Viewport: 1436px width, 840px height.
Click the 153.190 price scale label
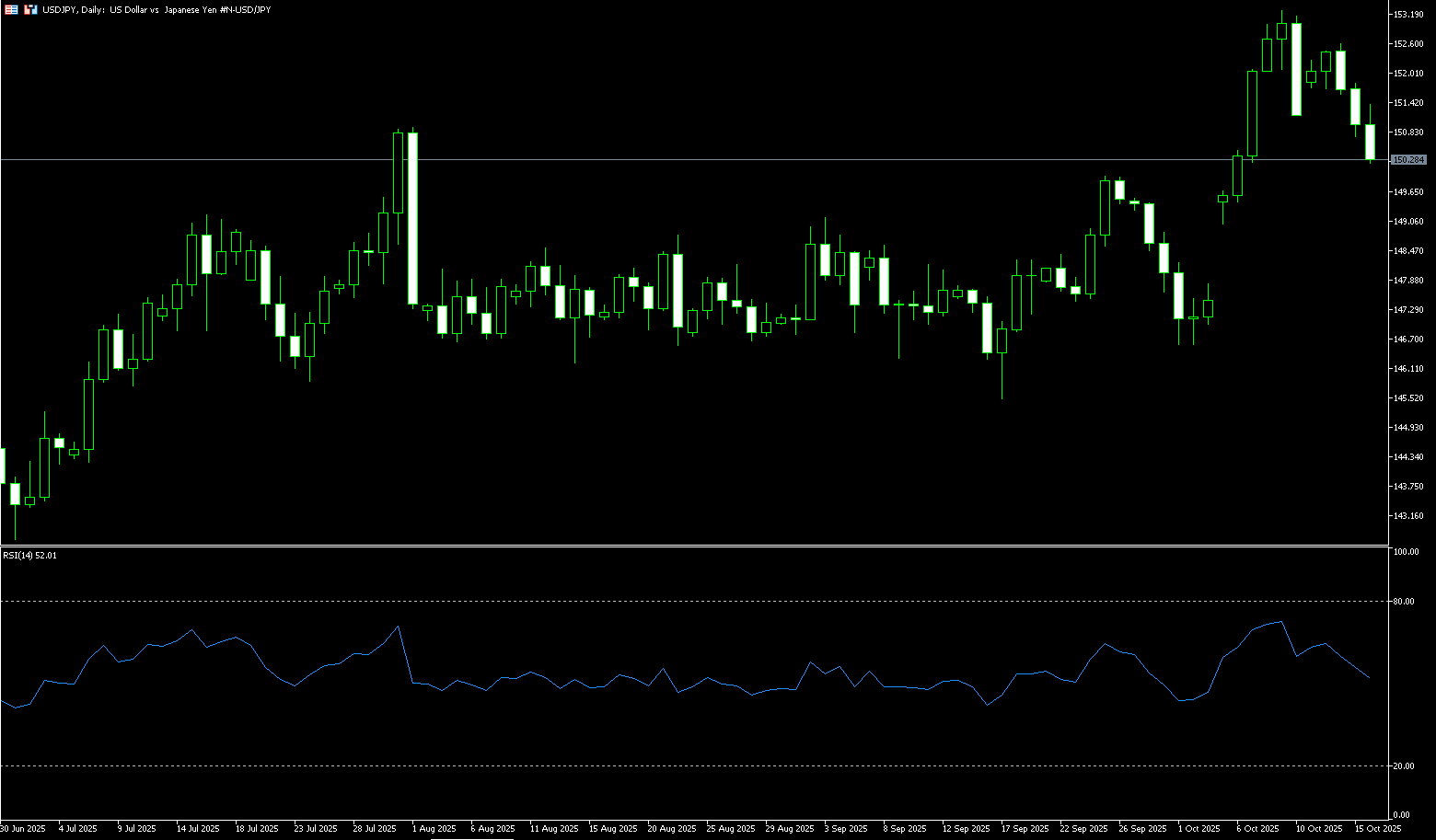click(1408, 15)
